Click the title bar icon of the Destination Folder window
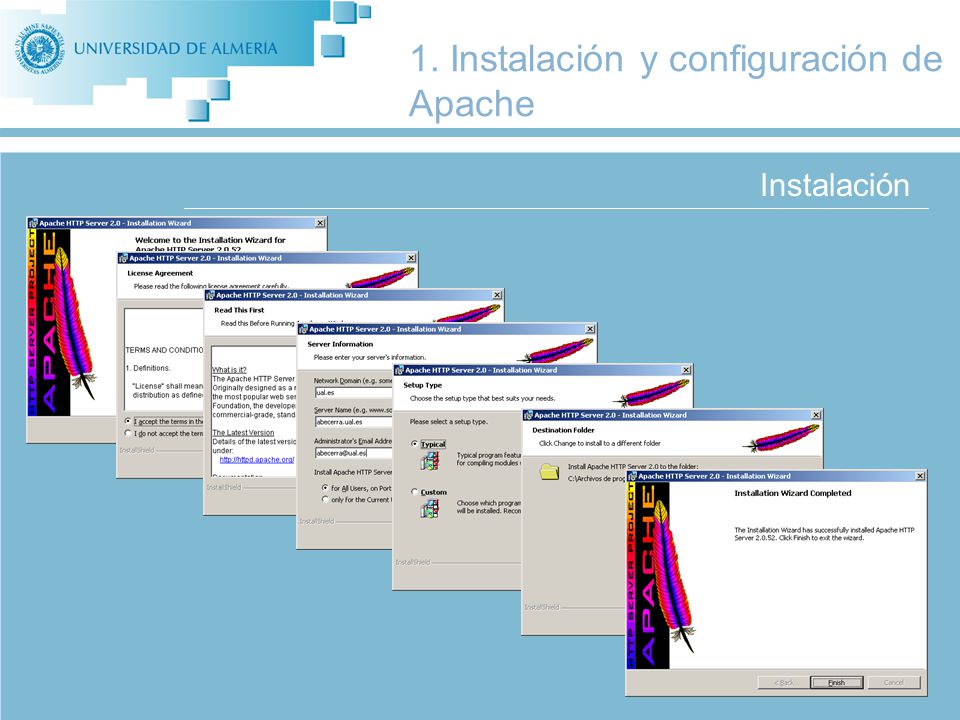The height and width of the screenshot is (720, 960). [528, 415]
